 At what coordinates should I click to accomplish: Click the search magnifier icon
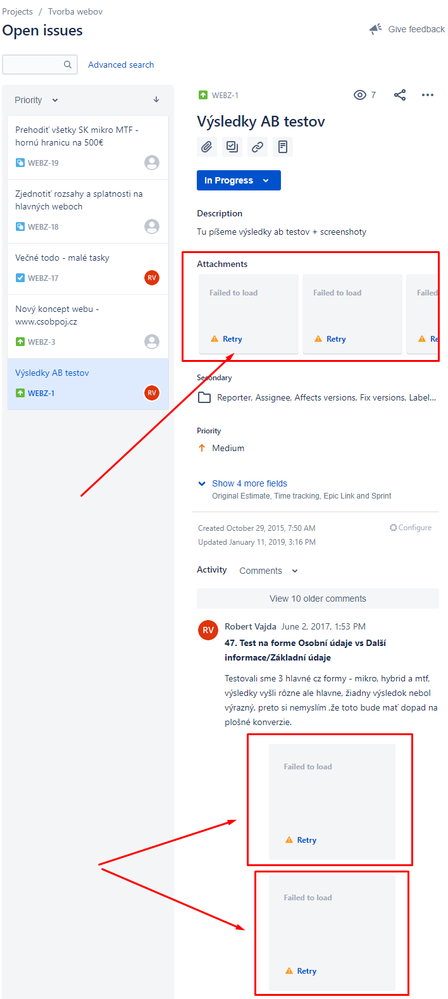click(68, 64)
